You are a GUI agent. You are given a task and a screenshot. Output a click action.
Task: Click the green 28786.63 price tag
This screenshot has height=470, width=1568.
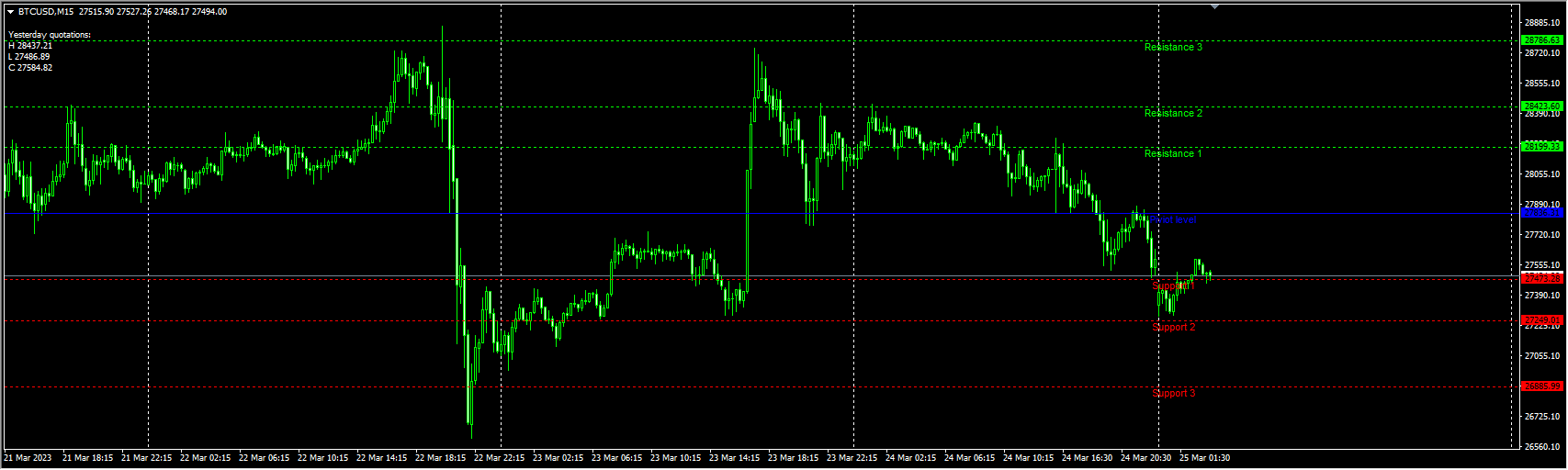(x=1541, y=40)
